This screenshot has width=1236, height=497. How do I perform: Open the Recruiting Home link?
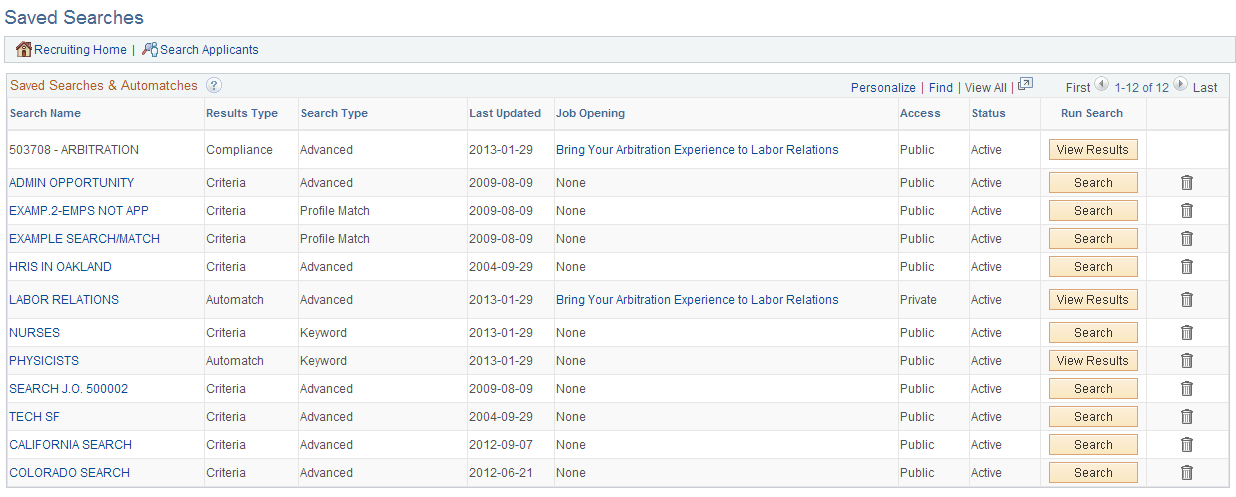coord(80,50)
